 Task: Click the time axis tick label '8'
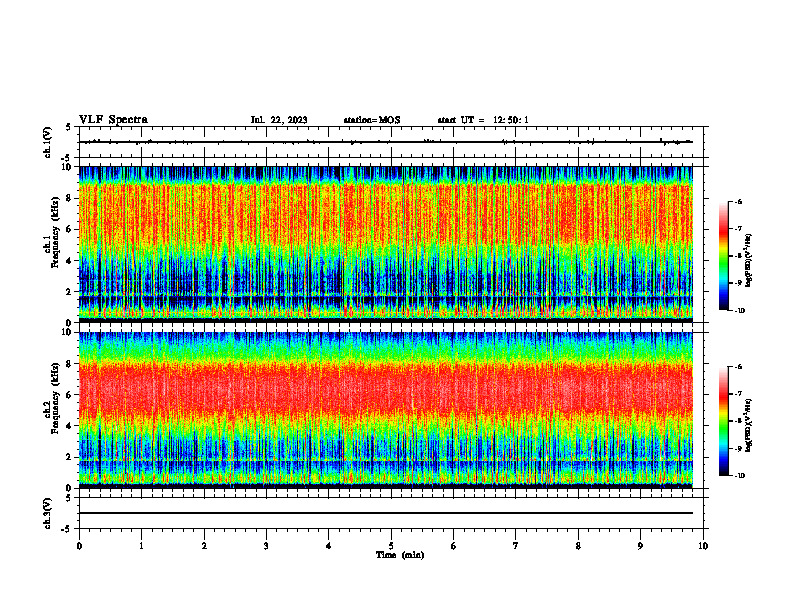tap(578, 546)
